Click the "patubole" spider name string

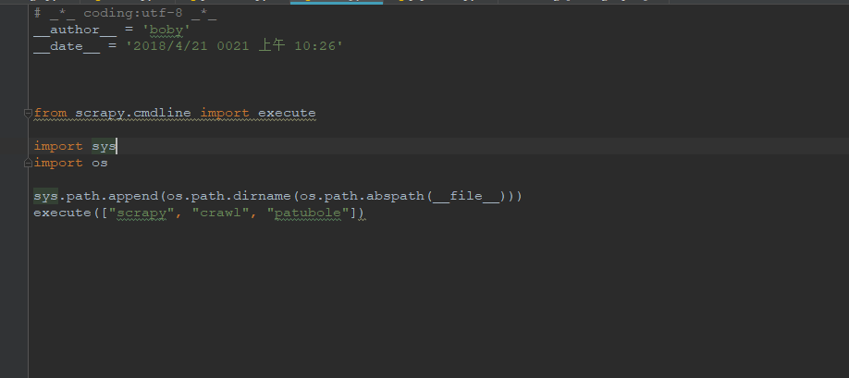(308, 213)
